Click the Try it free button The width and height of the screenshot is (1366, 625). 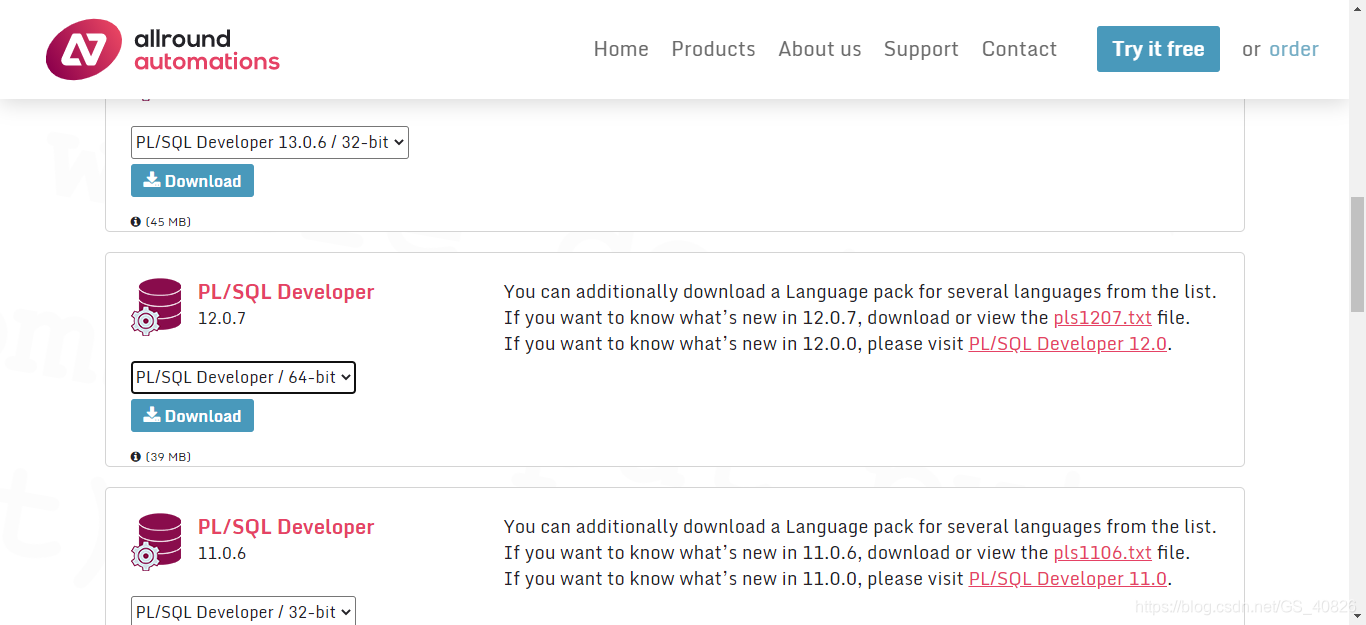(1157, 48)
